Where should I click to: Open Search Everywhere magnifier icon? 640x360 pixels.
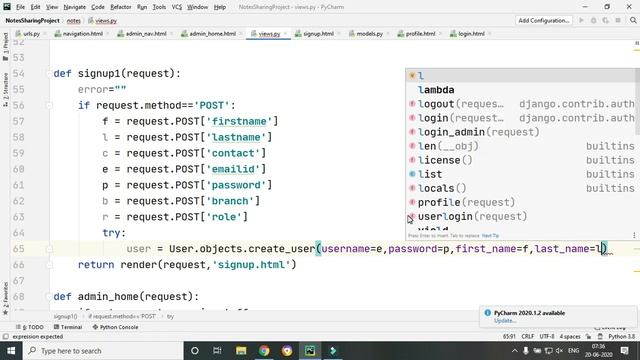[x=633, y=20]
